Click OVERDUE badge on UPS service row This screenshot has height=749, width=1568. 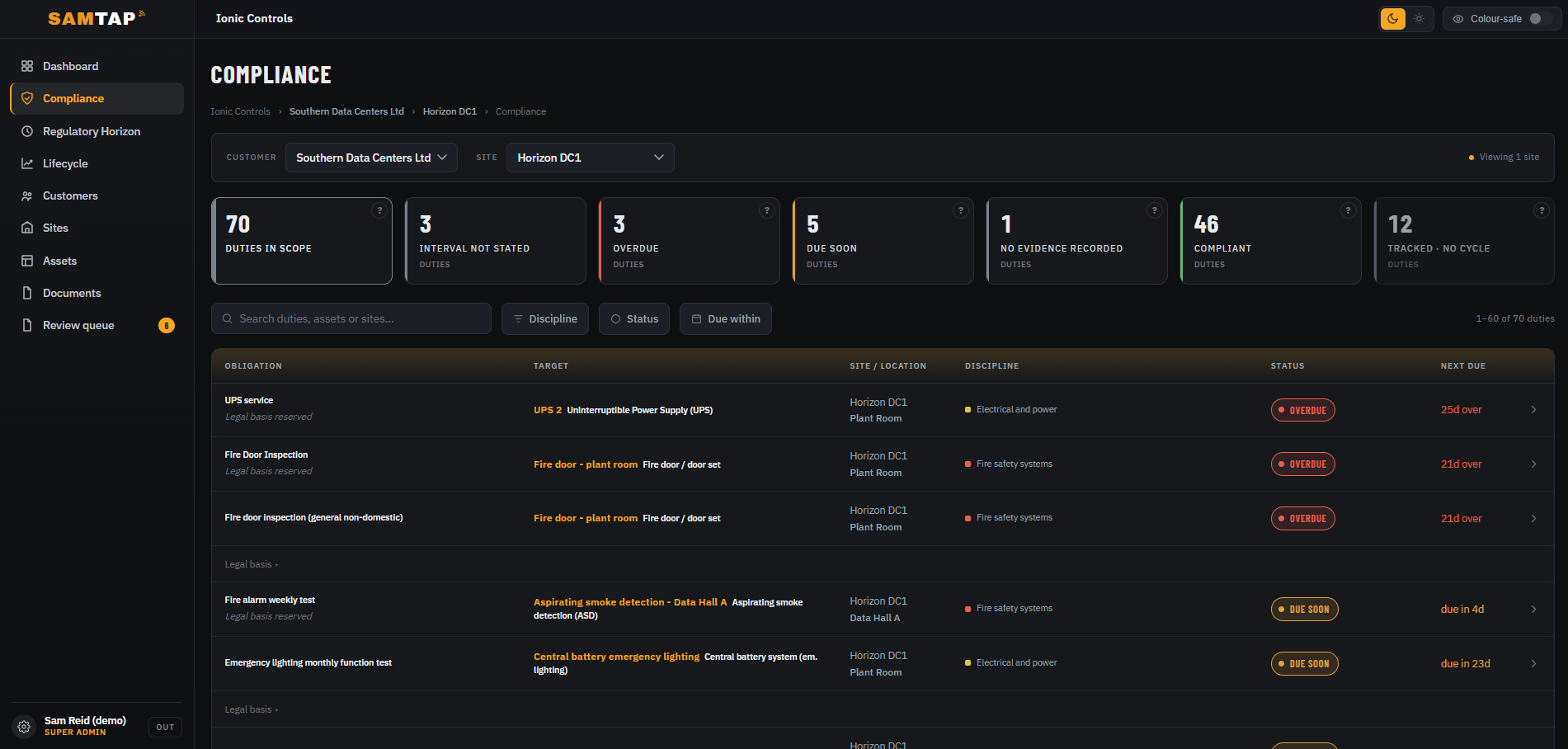1303,410
